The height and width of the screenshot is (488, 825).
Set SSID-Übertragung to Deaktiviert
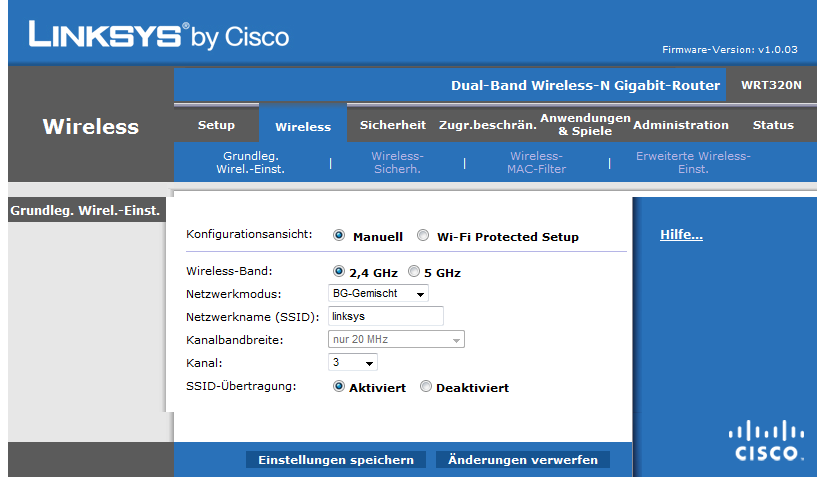coord(426,386)
